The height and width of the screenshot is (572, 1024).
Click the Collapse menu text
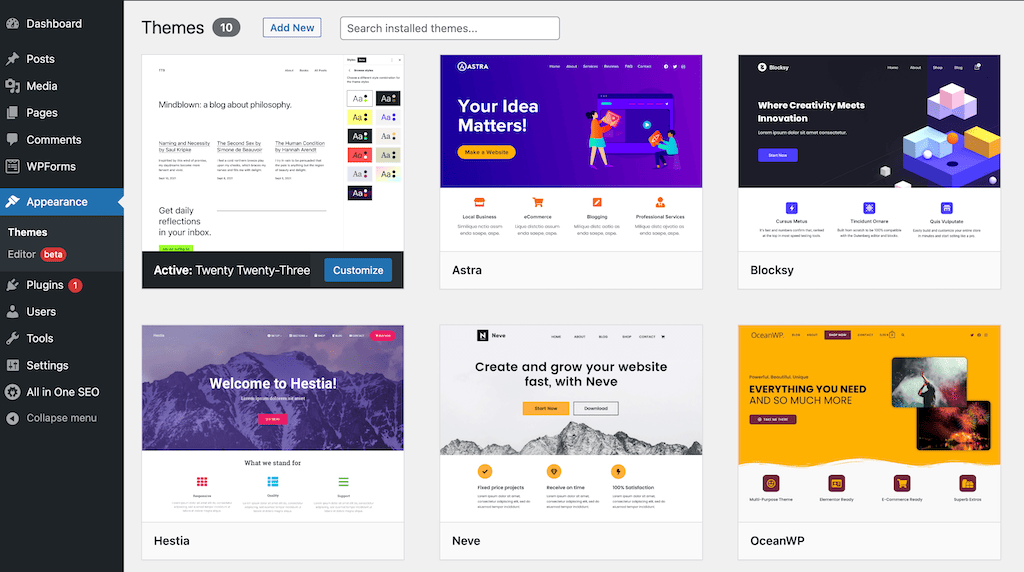[61, 418]
